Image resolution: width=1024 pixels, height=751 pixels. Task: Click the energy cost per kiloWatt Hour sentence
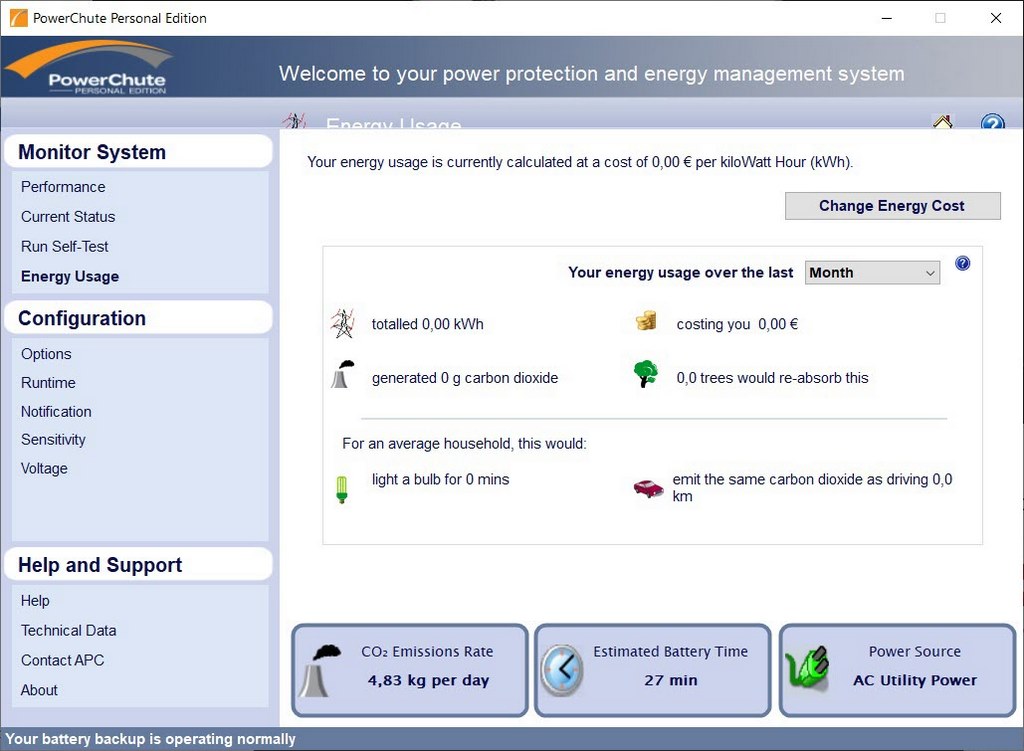pos(580,162)
